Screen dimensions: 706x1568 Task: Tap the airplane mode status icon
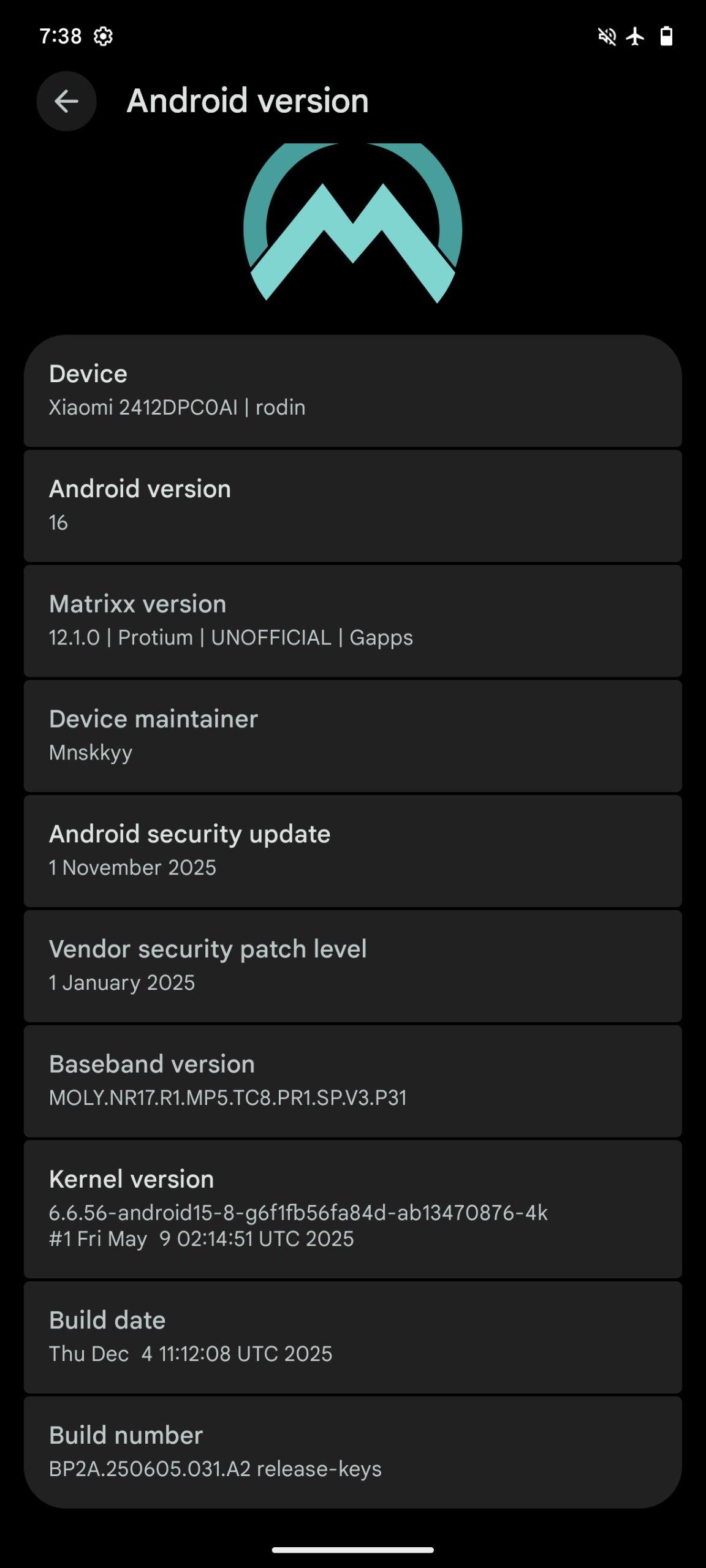(x=636, y=37)
